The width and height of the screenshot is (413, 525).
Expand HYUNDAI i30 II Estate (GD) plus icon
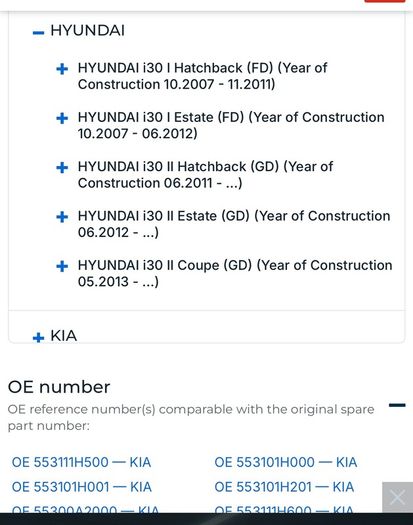click(x=62, y=217)
